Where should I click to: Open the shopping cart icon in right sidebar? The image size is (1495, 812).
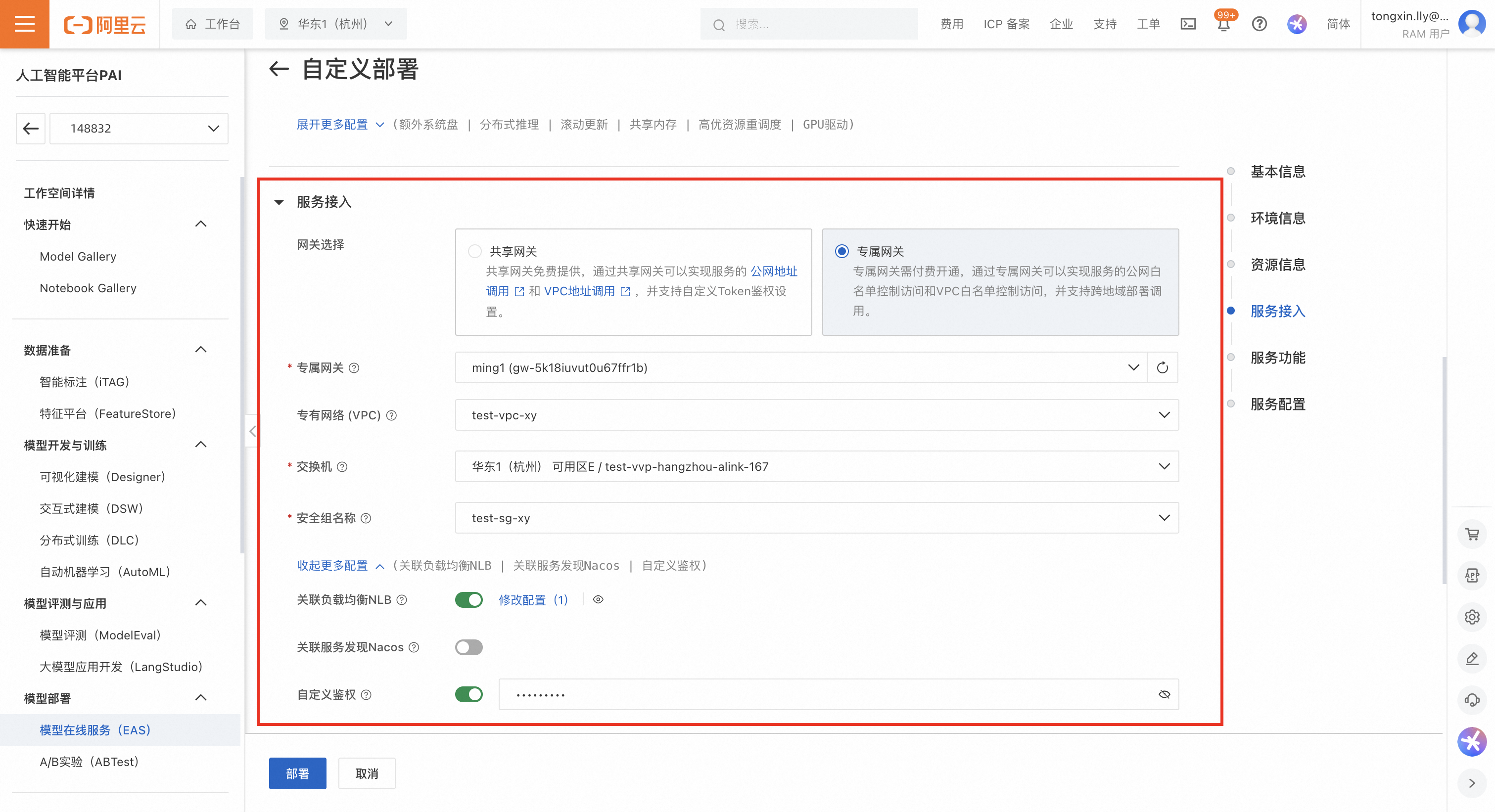coord(1472,534)
